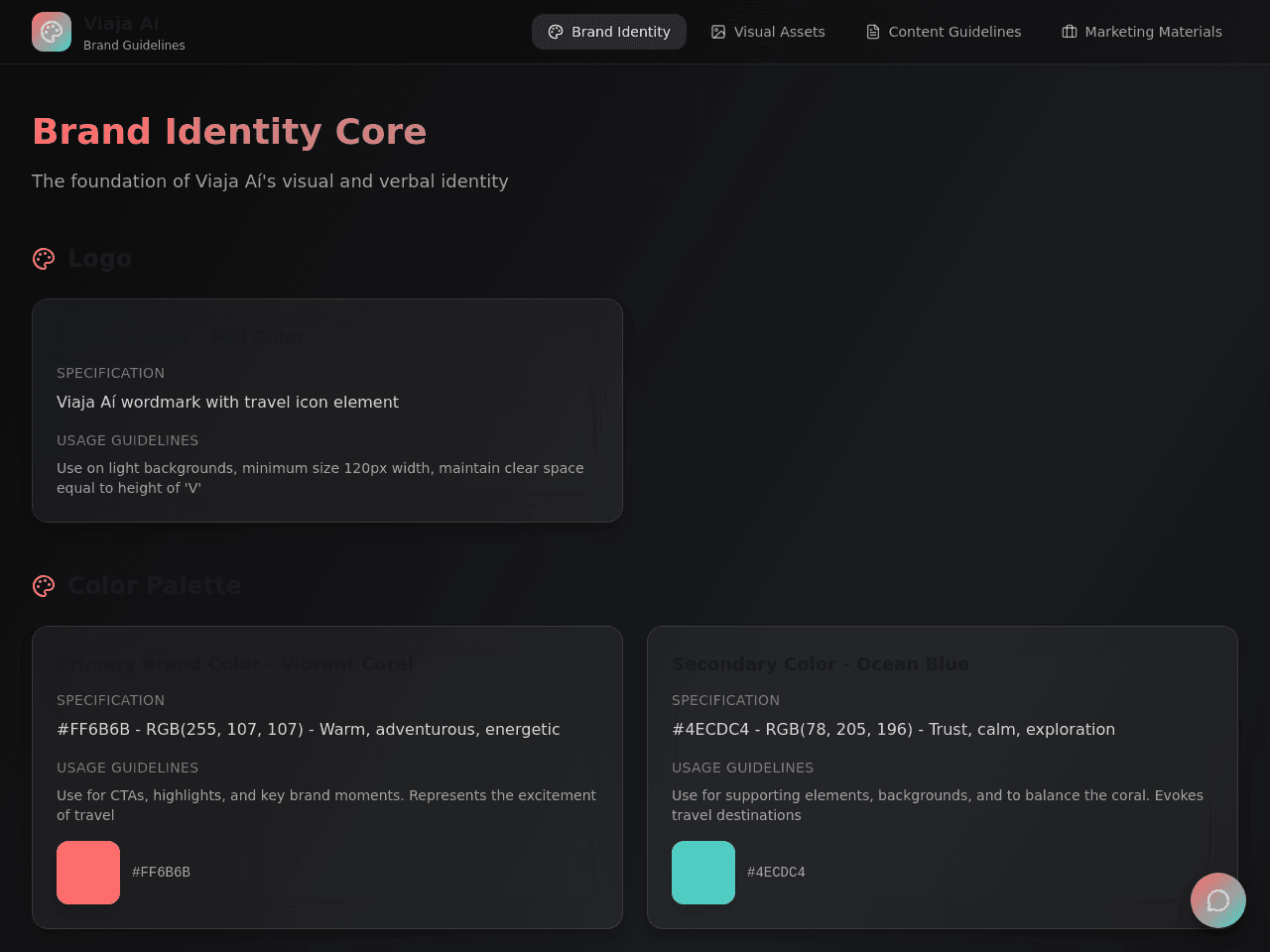
Task: Click "Viaja Aí wordmark with travel icon element"
Action: pos(227,403)
